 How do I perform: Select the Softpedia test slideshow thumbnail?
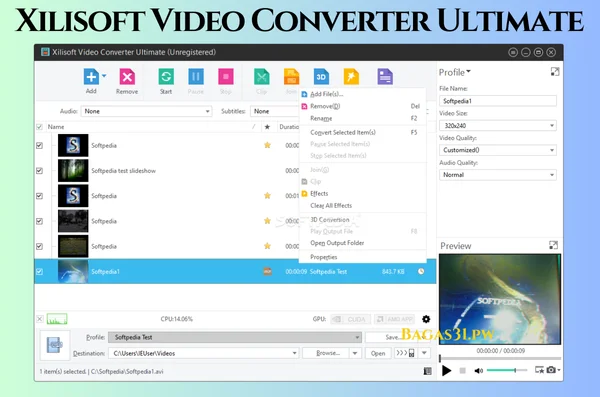pos(73,171)
